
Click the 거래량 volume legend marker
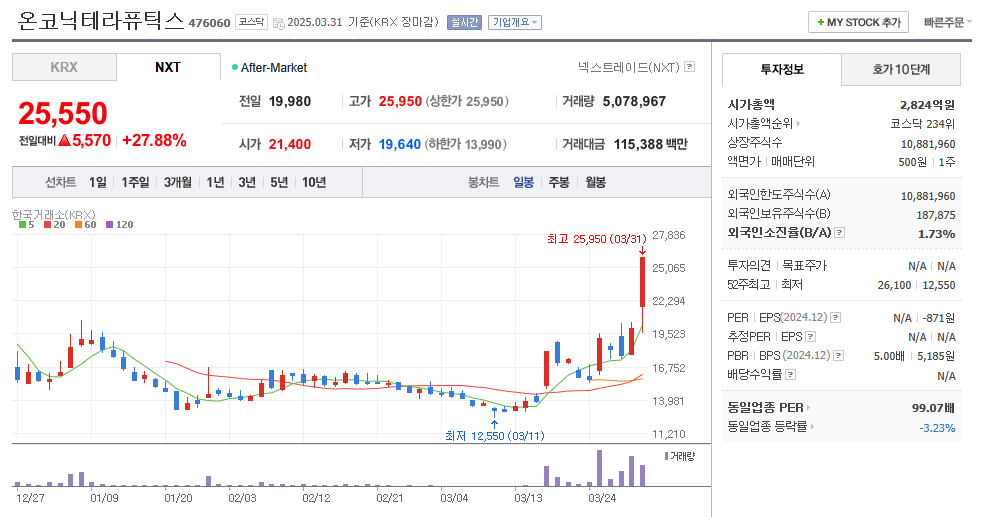666,456
